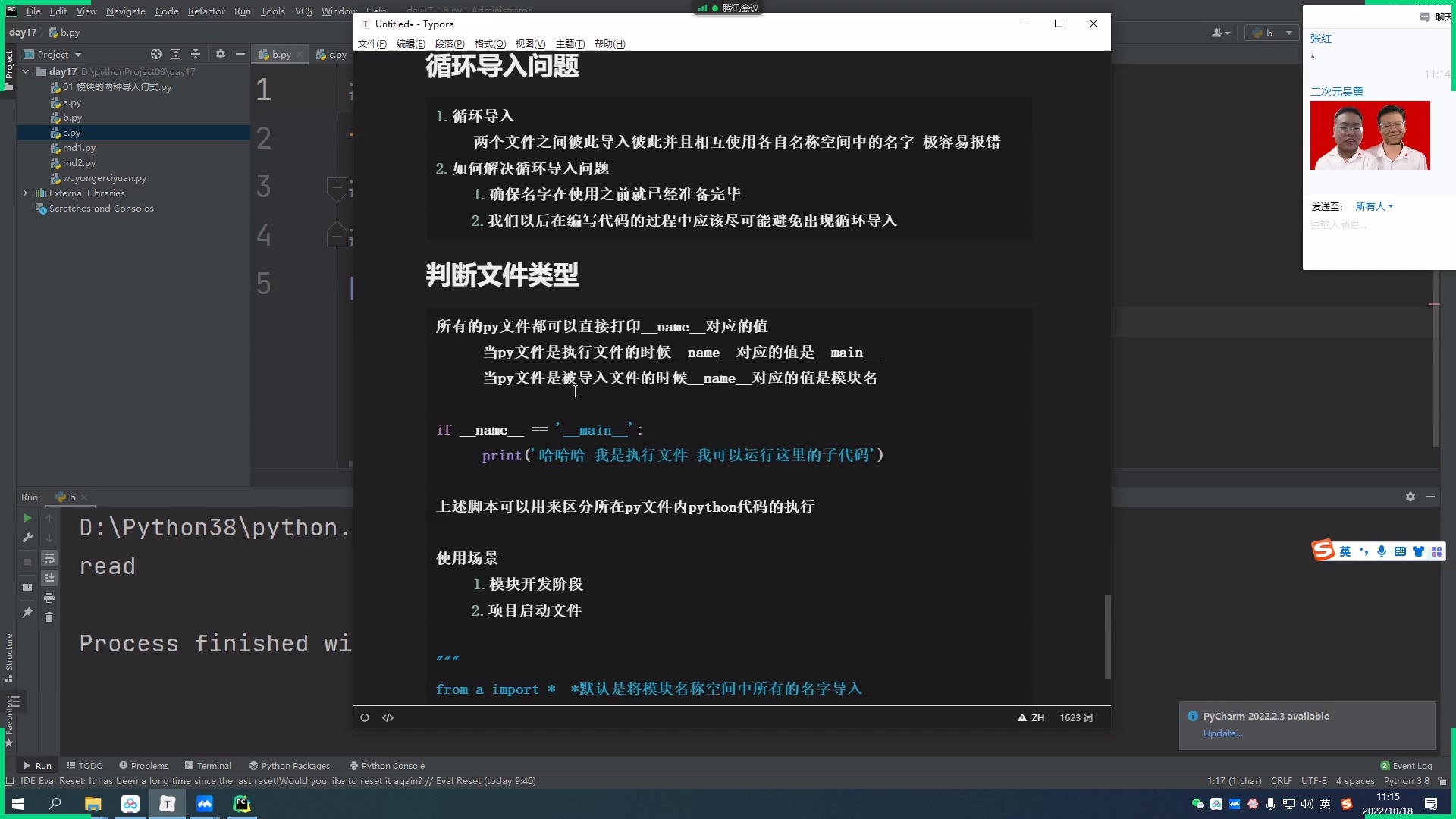Open editor settings via gear icon above tabs
Viewport: 1456px width, 819px height.
coord(220,54)
